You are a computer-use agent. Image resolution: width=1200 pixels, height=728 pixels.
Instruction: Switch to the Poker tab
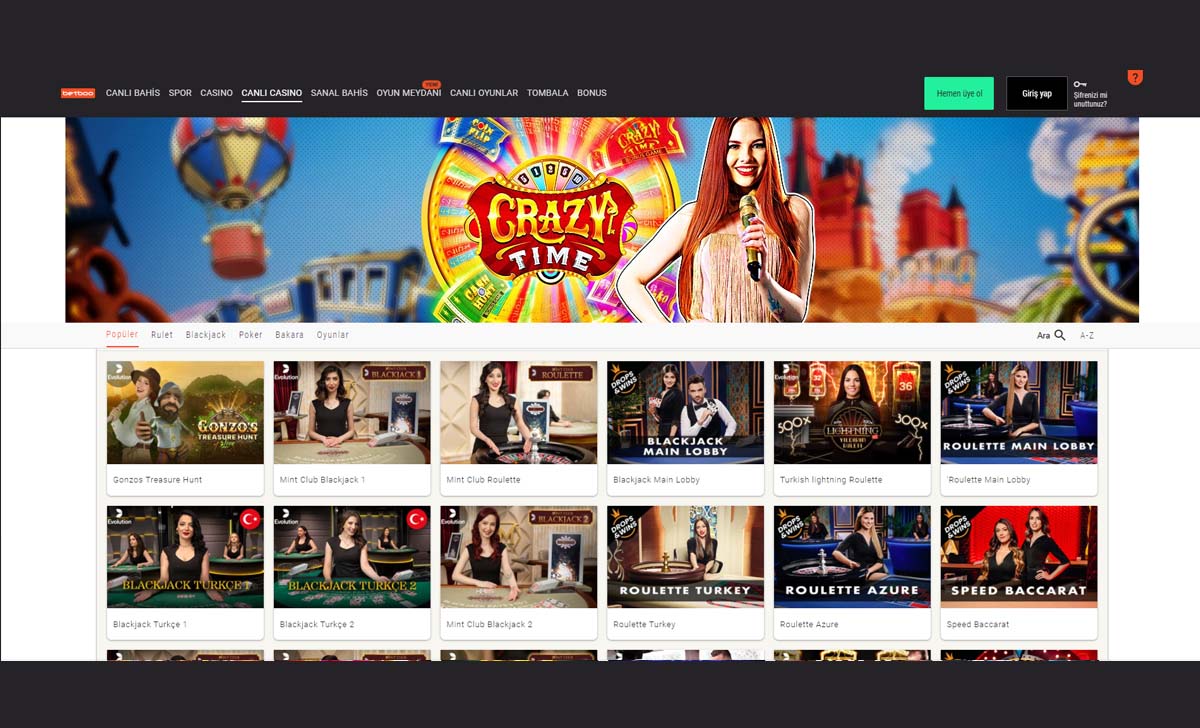coord(251,335)
